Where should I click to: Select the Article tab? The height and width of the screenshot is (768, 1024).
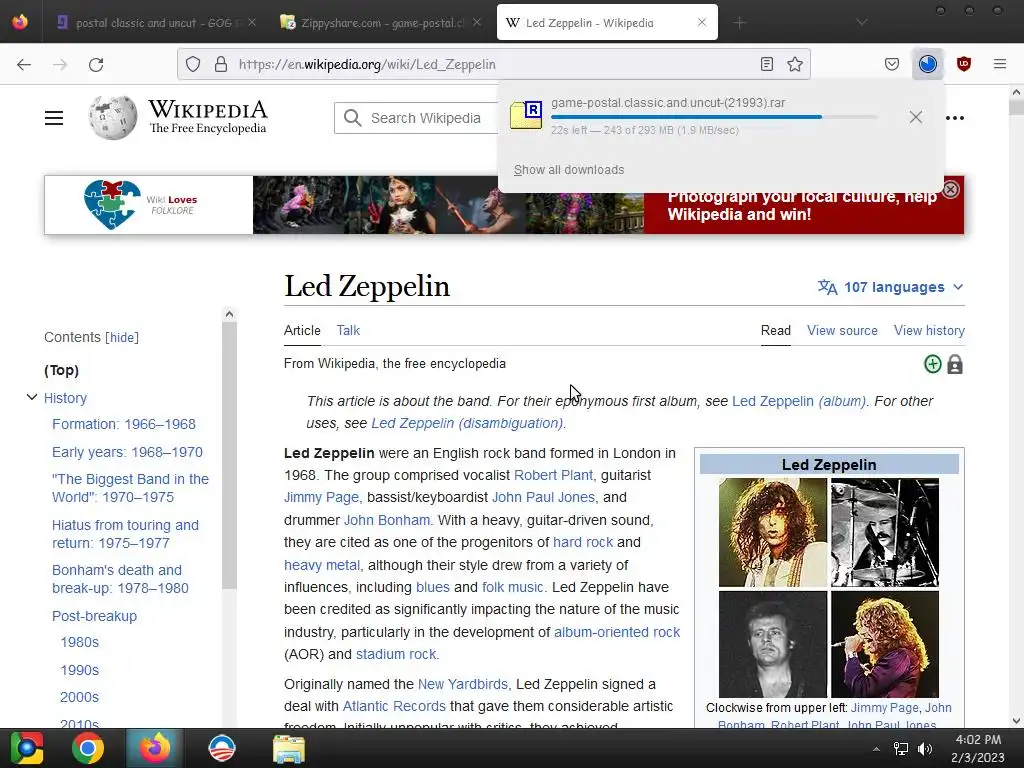click(x=302, y=330)
